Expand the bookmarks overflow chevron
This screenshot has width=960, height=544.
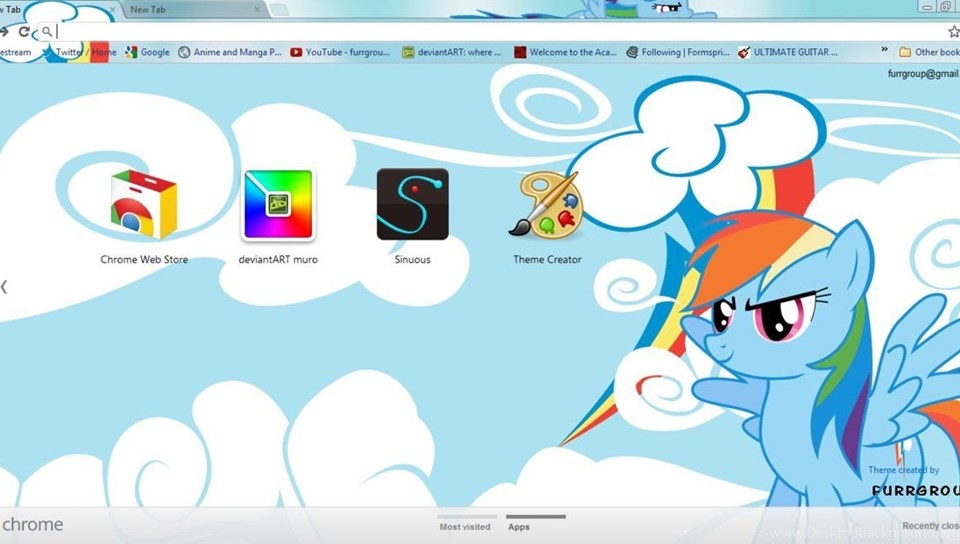pyautogui.click(x=884, y=50)
